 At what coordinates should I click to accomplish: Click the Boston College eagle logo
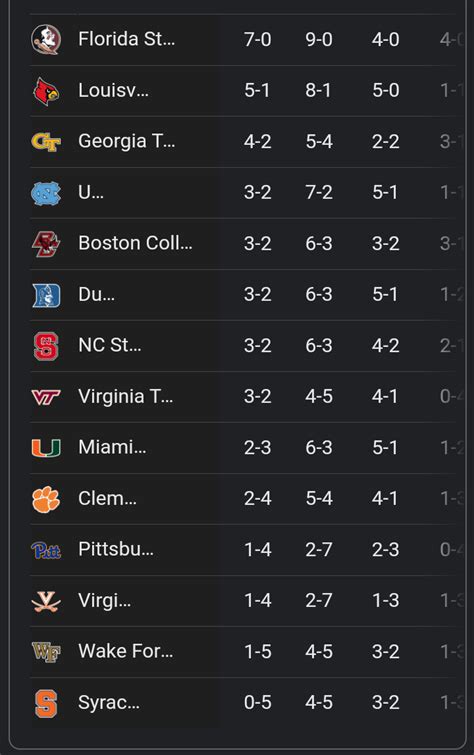pyautogui.click(x=46, y=244)
